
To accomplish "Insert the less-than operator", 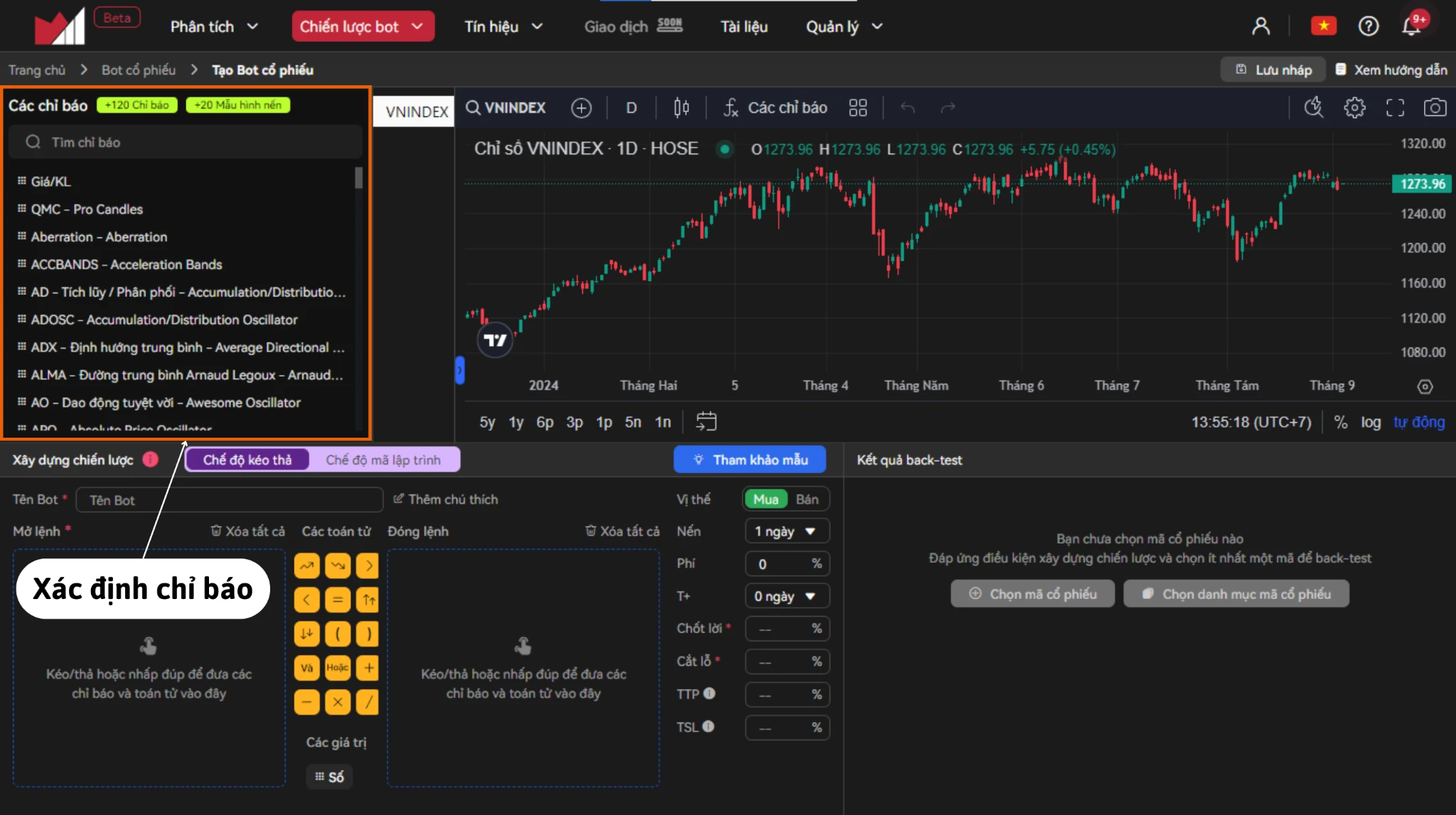I will (x=306, y=600).
